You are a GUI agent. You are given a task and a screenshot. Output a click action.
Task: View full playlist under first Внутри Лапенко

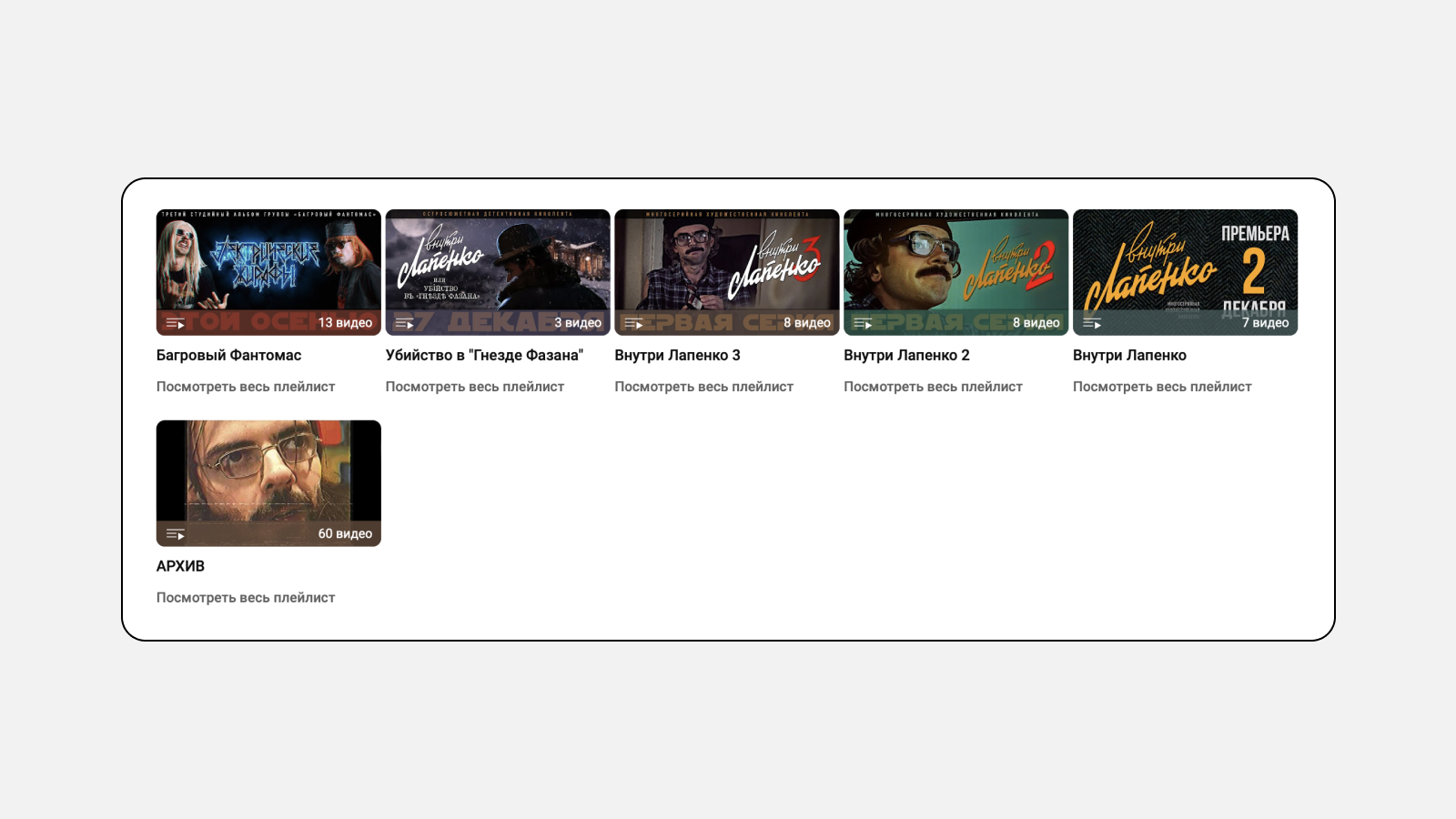pyautogui.click(x=1162, y=387)
